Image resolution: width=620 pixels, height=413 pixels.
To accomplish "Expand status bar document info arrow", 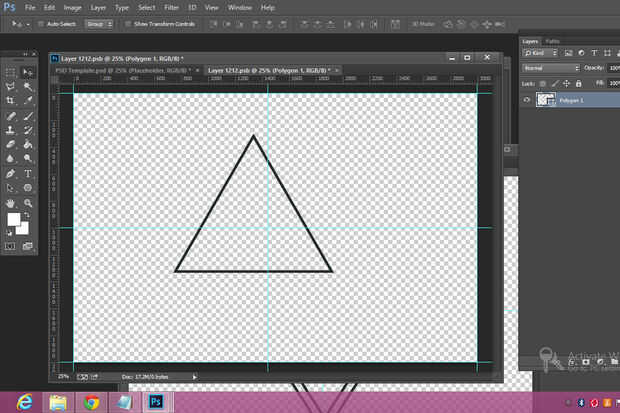I will click(x=194, y=377).
